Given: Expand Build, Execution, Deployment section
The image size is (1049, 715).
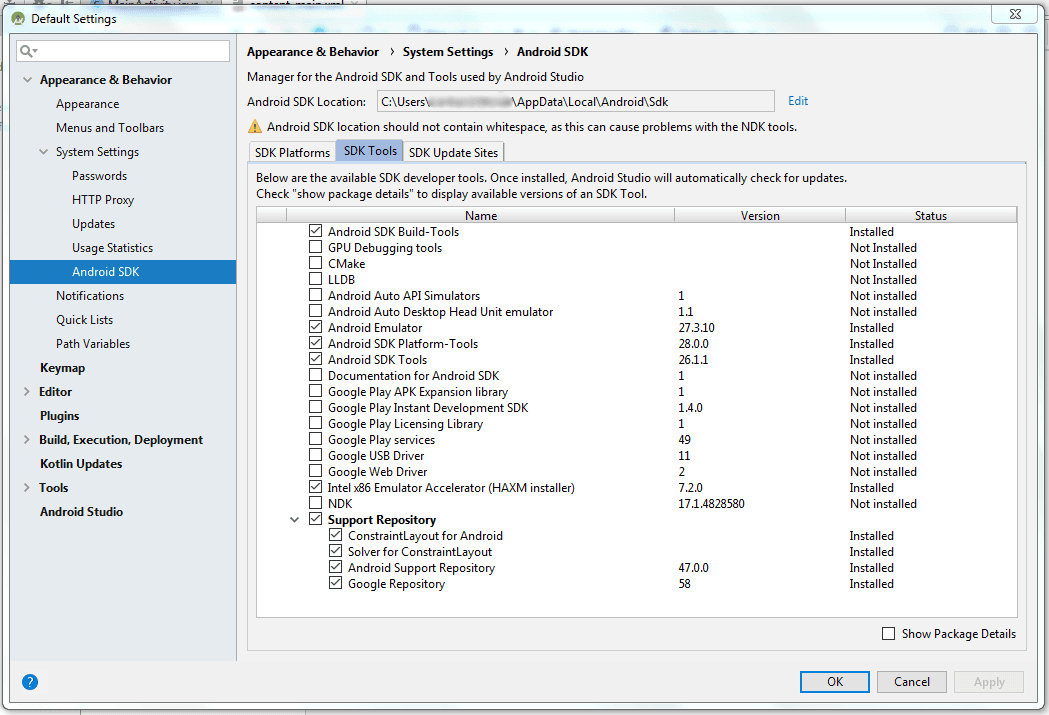Looking at the screenshot, I should (x=27, y=439).
